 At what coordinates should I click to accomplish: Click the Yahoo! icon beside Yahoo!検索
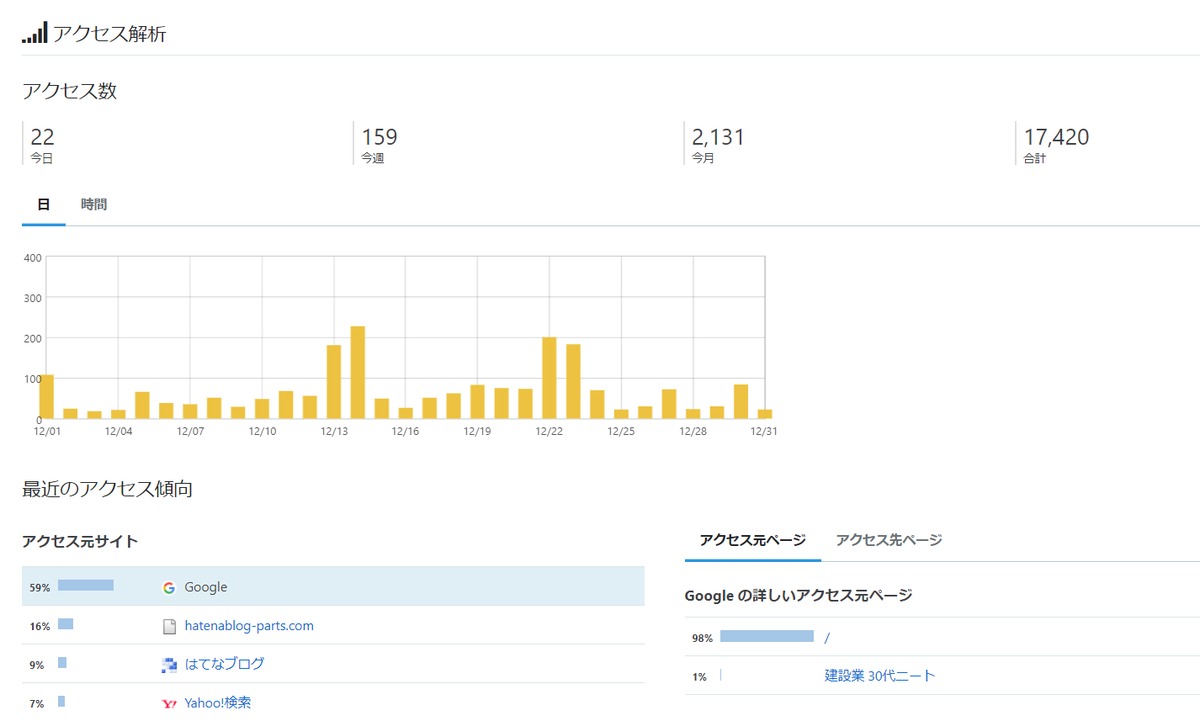(169, 703)
